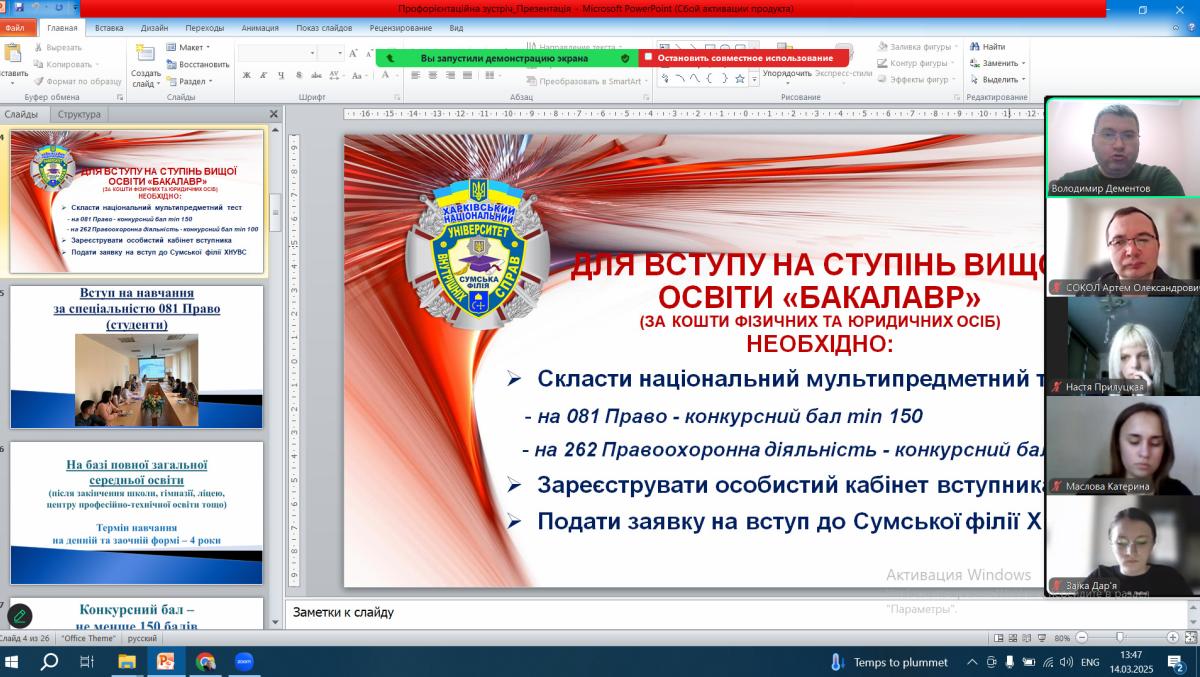Click the green annotation pencil icon
This screenshot has width=1200, height=677.
20,616
